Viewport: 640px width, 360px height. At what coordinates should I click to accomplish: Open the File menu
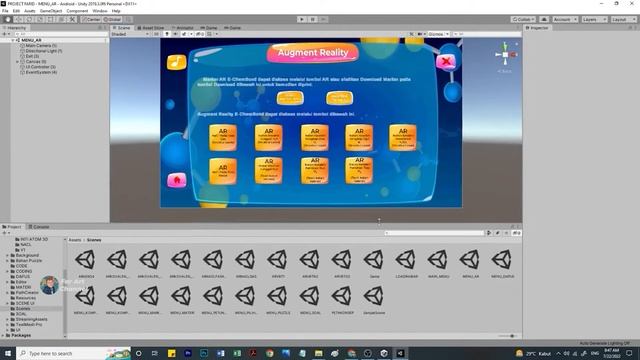[x=5, y=11]
